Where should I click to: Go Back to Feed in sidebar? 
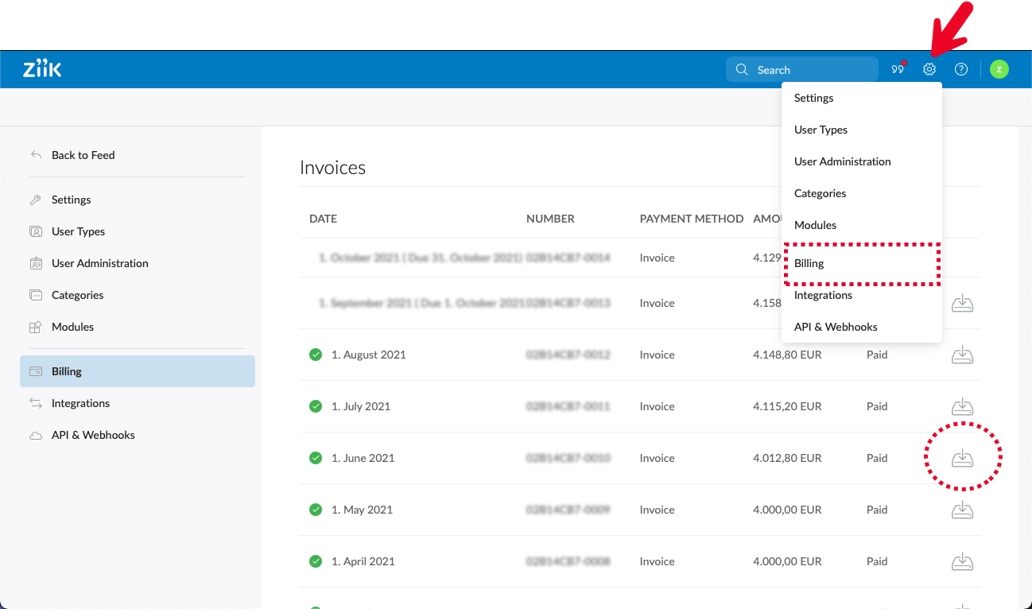click(x=82, y=155)
